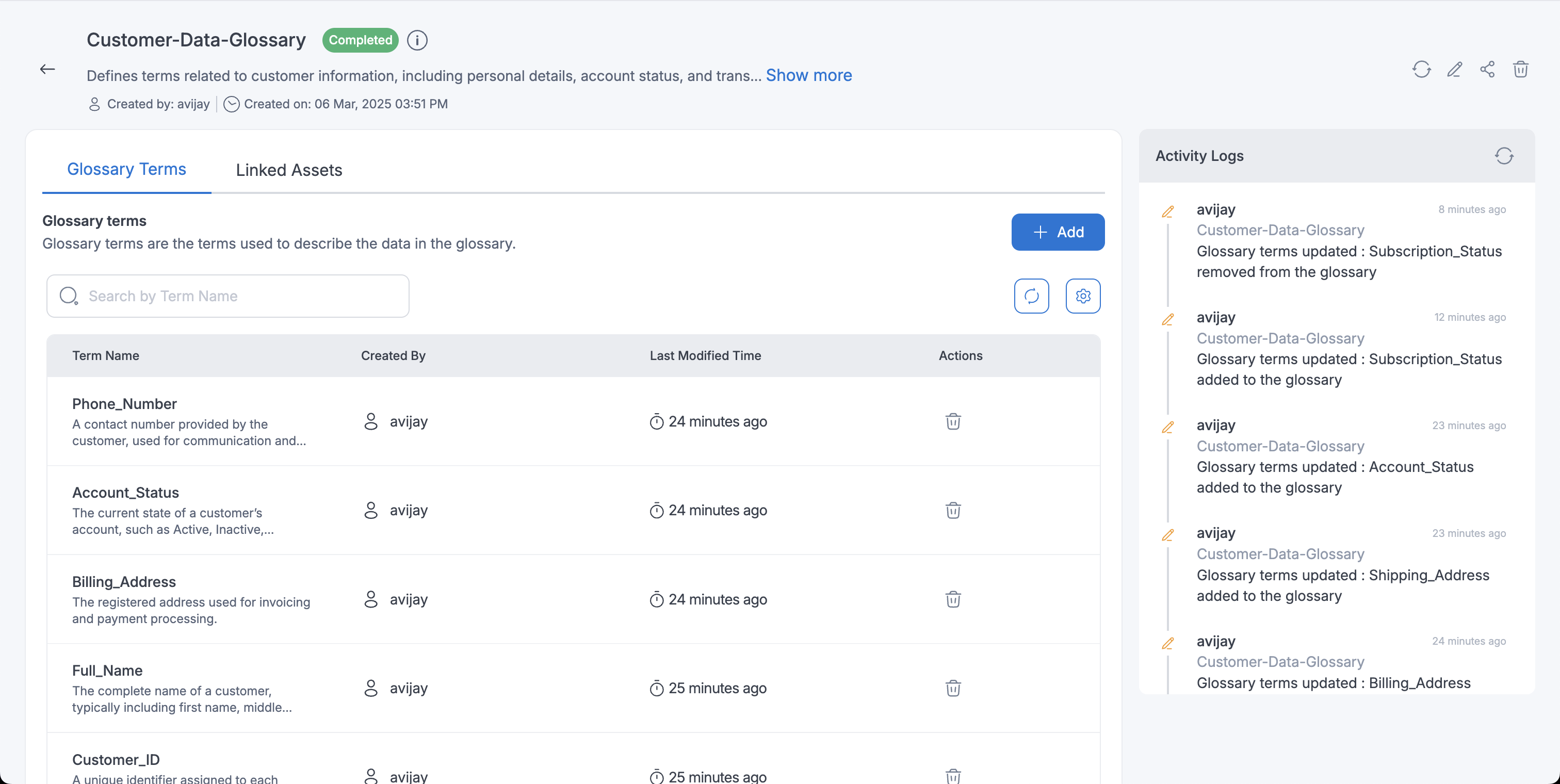Click the search magnifier icon
Viewport: 1560px width, 784px height.
tap(69, 296)
